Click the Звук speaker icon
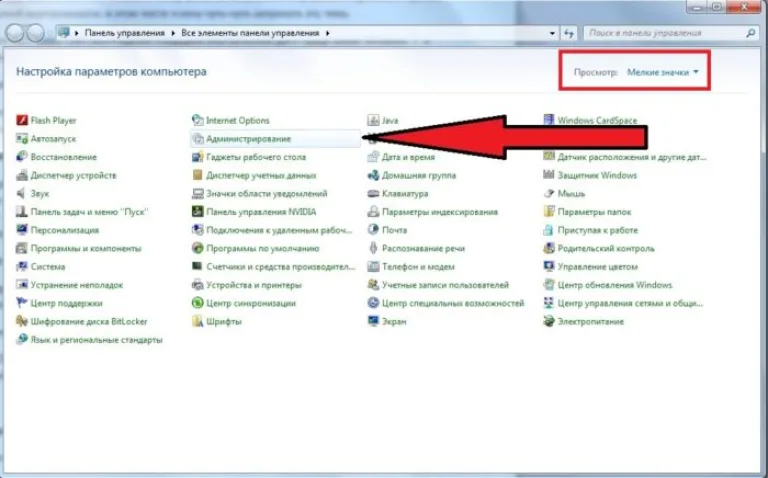 click(x=21, y=193)
